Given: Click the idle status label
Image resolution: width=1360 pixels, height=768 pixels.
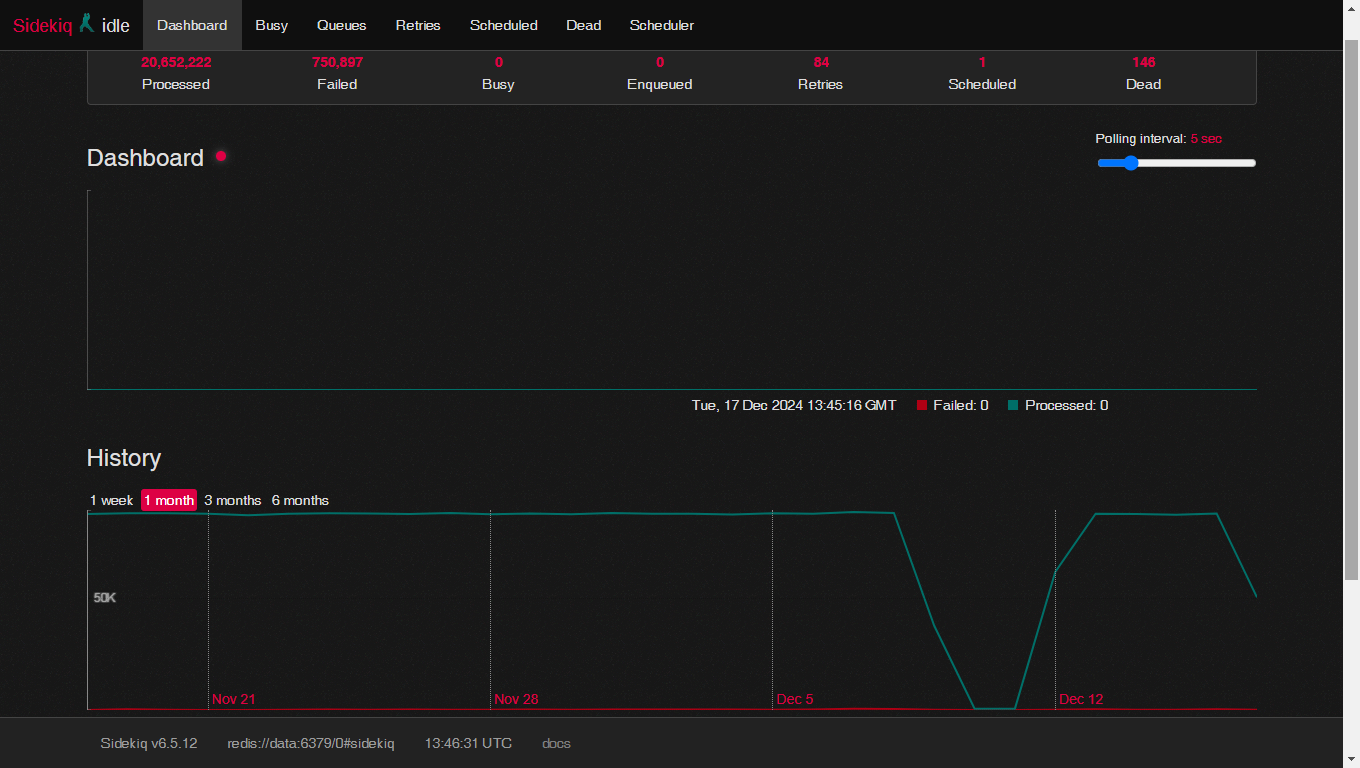Looking at the screenshot, I should pos(116,26).
